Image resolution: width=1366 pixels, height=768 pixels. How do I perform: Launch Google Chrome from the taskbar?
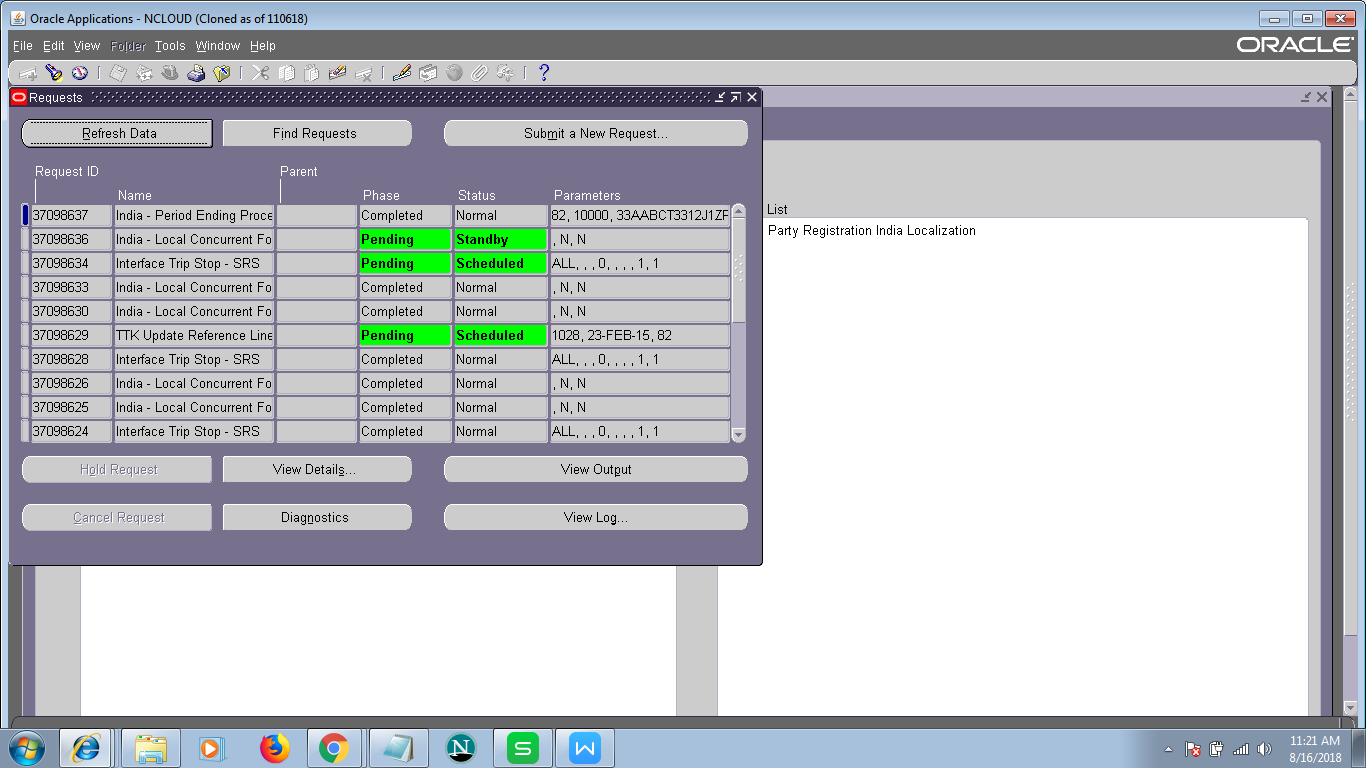click(333, 748)
